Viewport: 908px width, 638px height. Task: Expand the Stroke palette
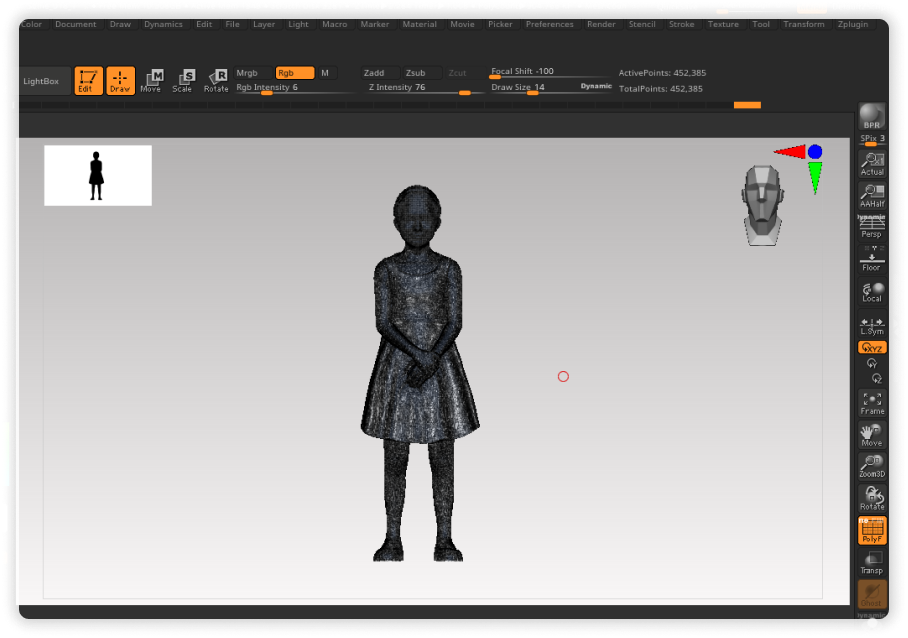pyautogui.click(x=681, y=24)
